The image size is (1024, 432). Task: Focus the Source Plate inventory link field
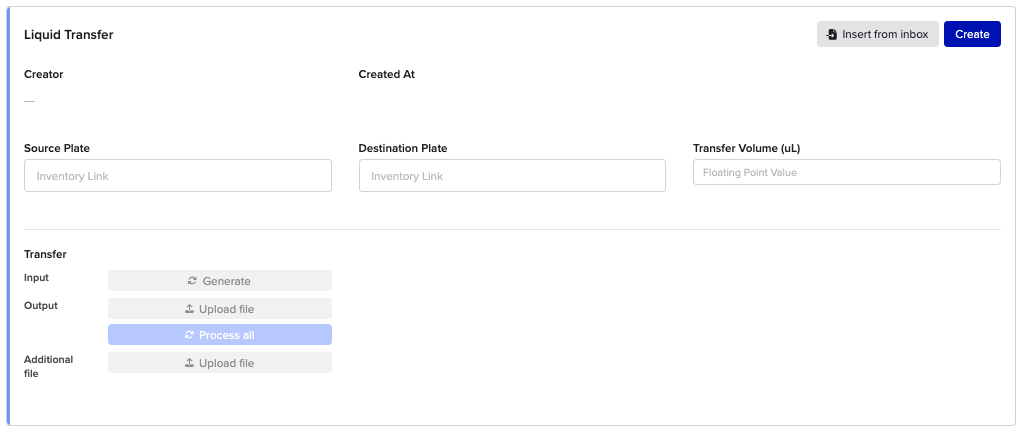coord(177,176)
